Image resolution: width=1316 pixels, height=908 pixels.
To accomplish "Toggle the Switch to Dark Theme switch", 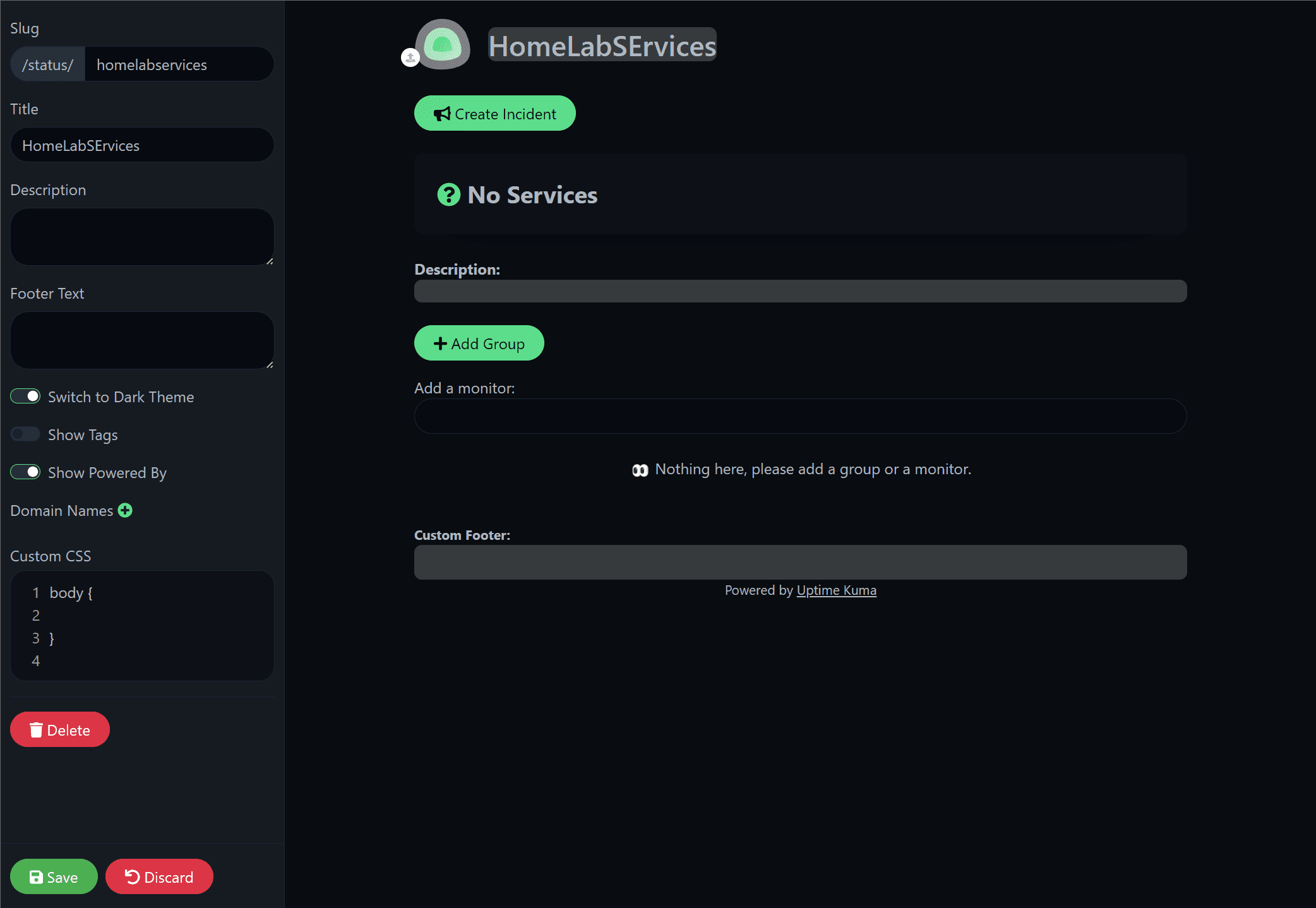I will click(x=25, y=397).
